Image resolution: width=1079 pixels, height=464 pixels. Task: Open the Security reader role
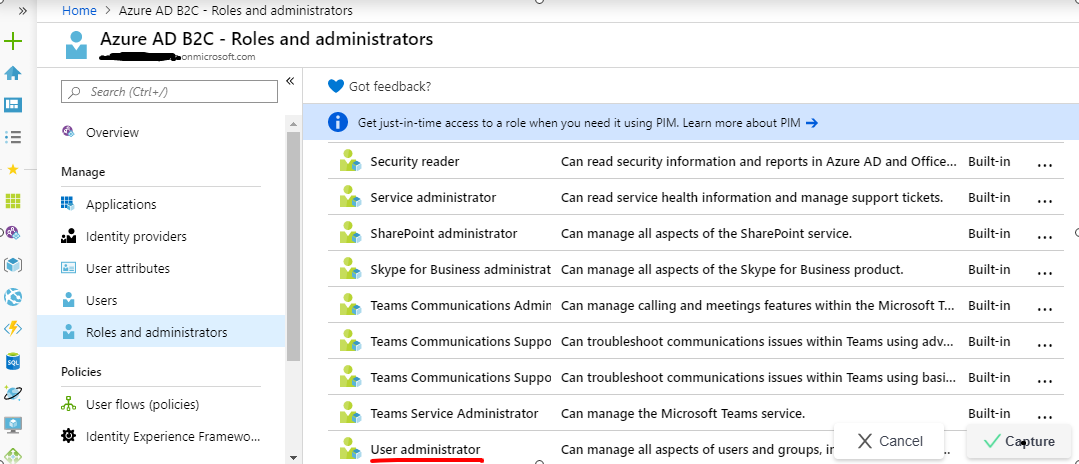pyautogui.click(x=414, y=162)
